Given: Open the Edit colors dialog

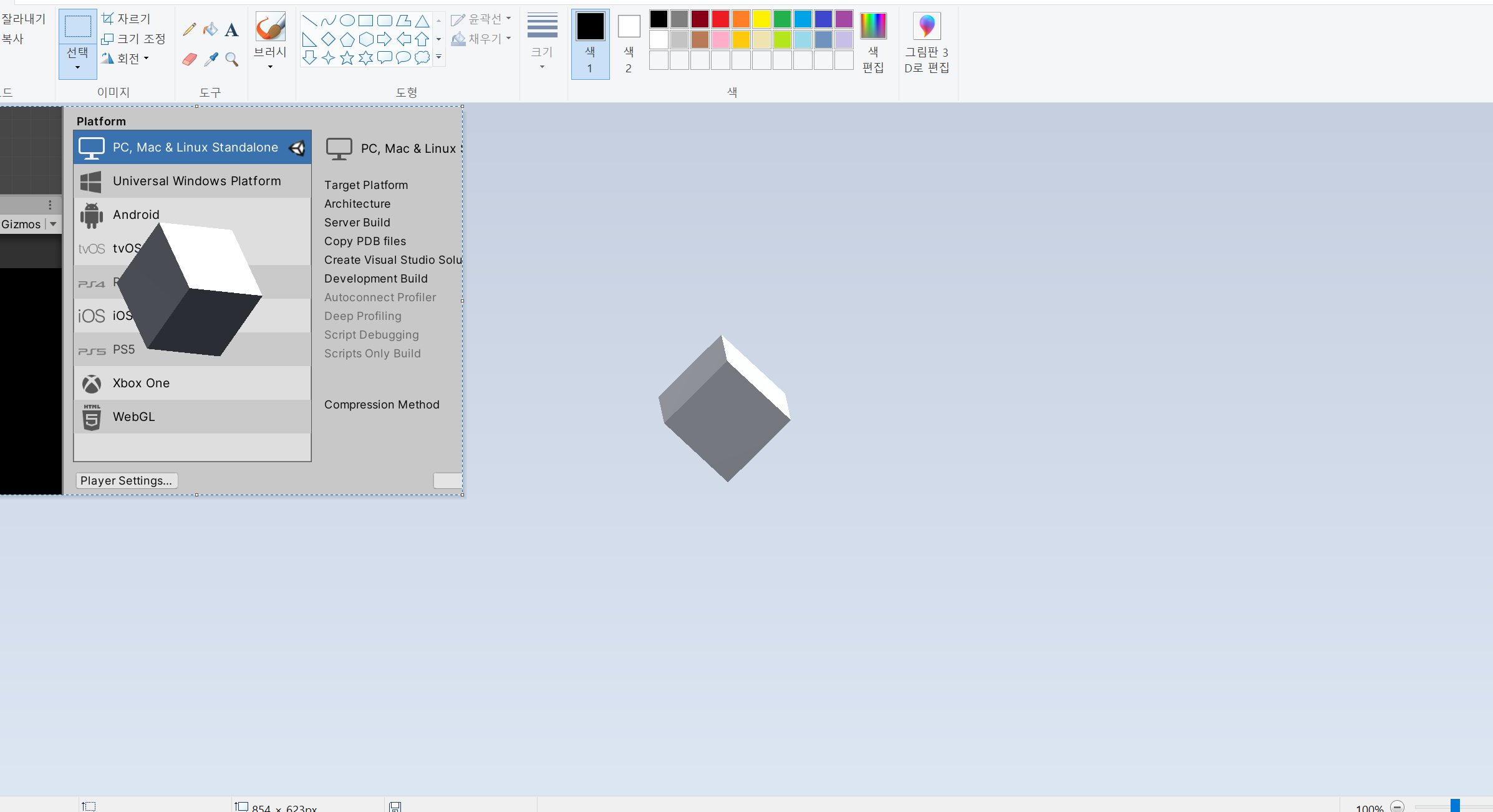Looking at the screenshot, I should pyautogui.click(x=873, y=42).
